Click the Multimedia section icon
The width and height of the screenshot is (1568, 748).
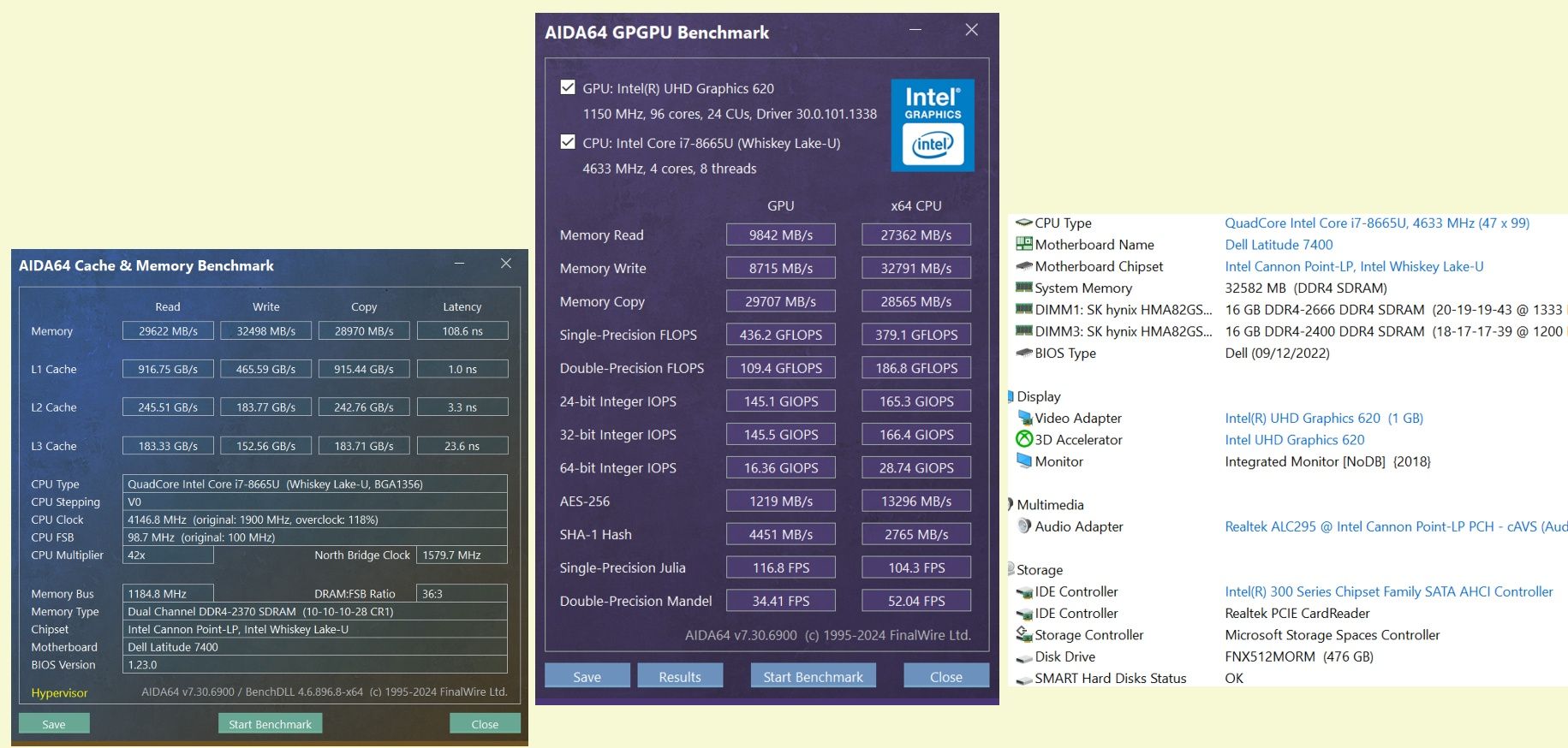1011,504
